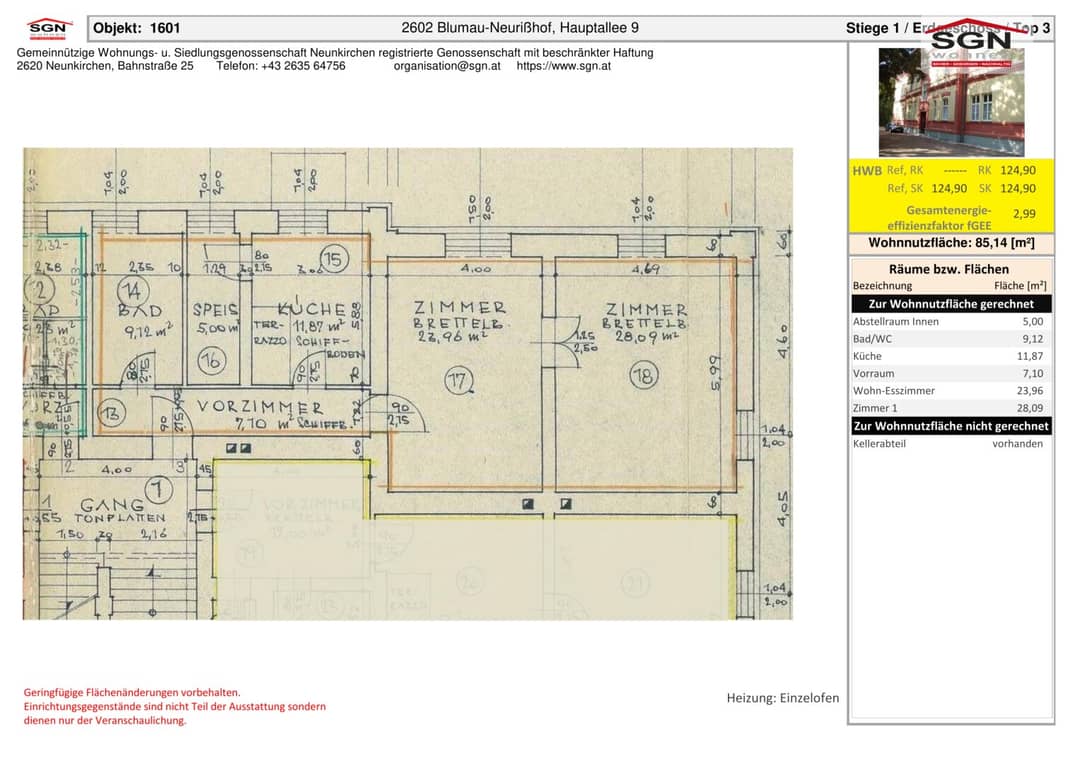The height and width of the screenshot is (763, 1080).
Task: Click the fGEE value 2,99
Action: coord(1024,214)
